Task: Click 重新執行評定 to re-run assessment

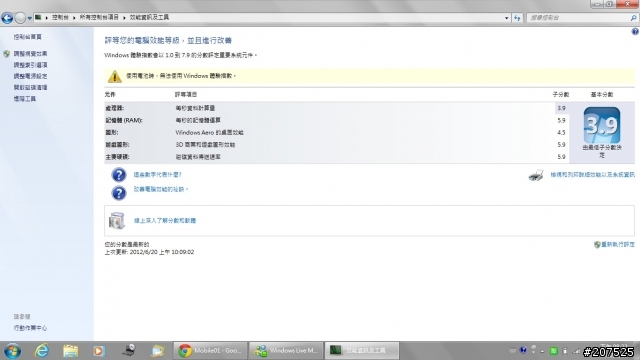Action: tap(618, 244)
